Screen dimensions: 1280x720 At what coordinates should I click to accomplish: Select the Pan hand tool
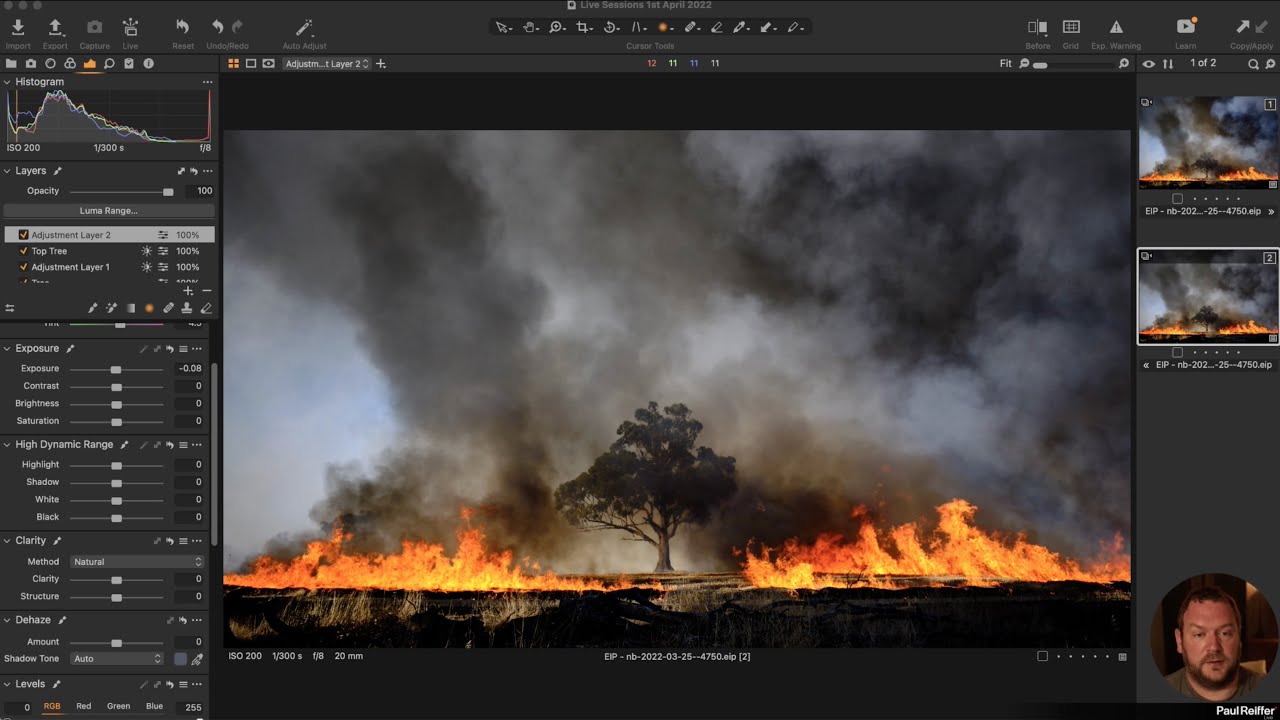tap(530, 28)
